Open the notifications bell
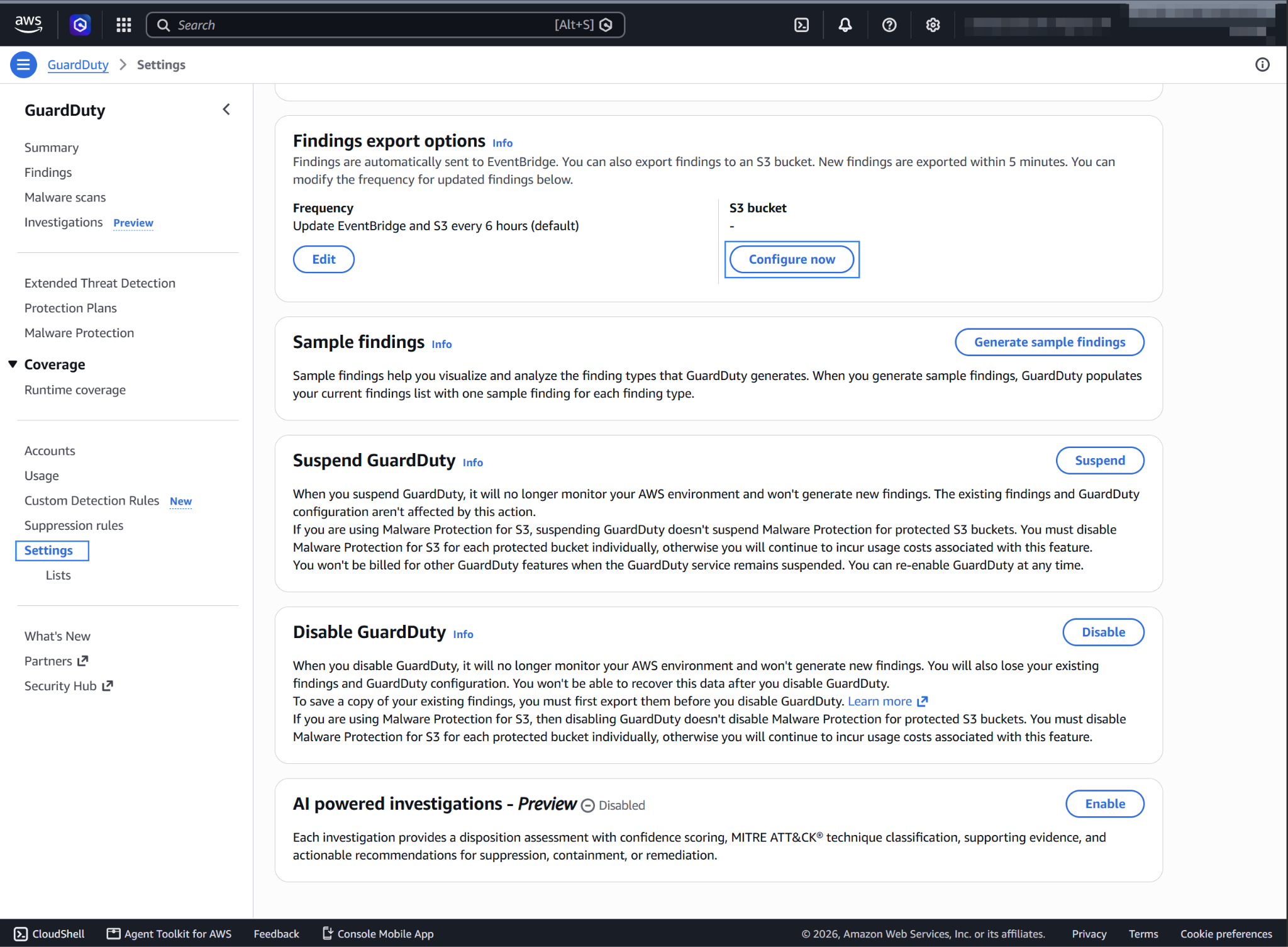The height and width of the screenshot is (947, 1288). (845, 25)
